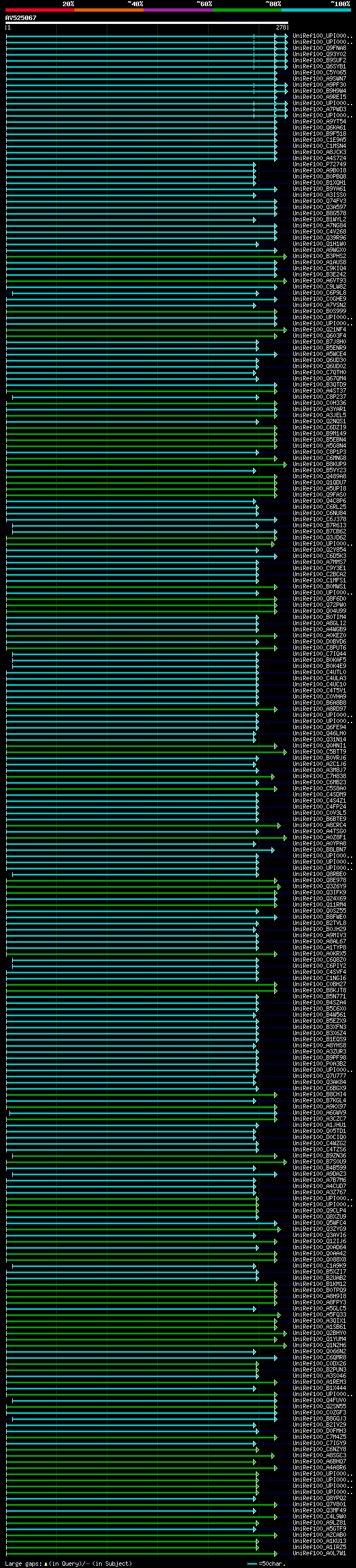Select UniRef100_Q74FV3 label

[x=319, y=201]
